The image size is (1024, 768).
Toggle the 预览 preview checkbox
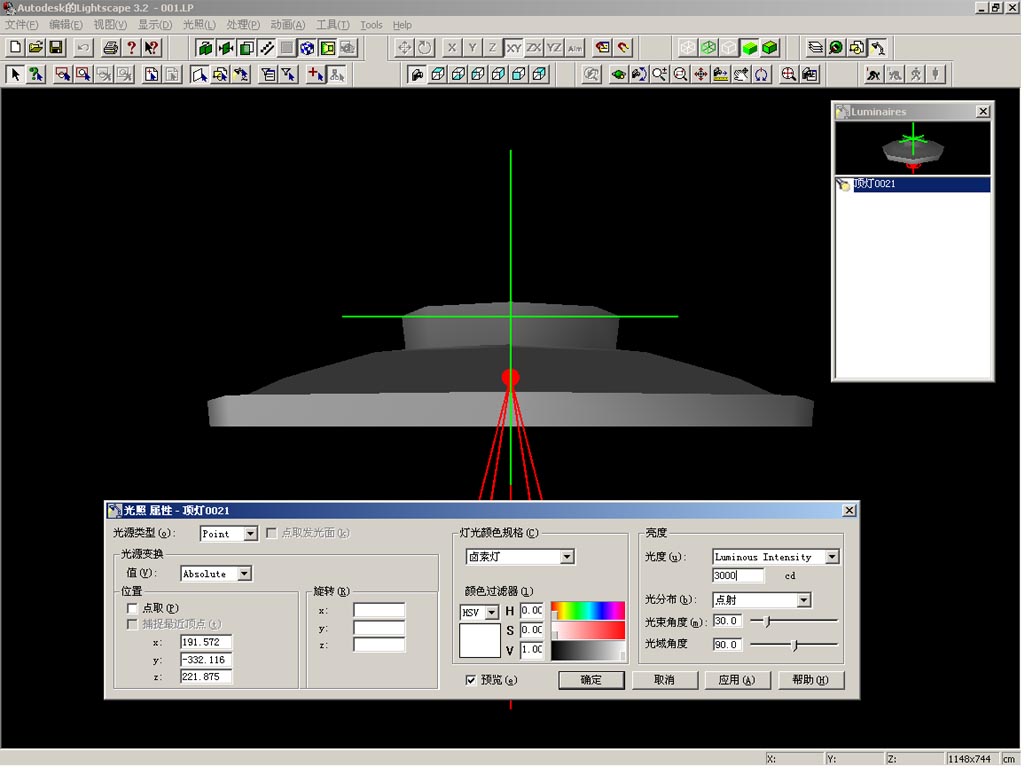tap(471, 680)
